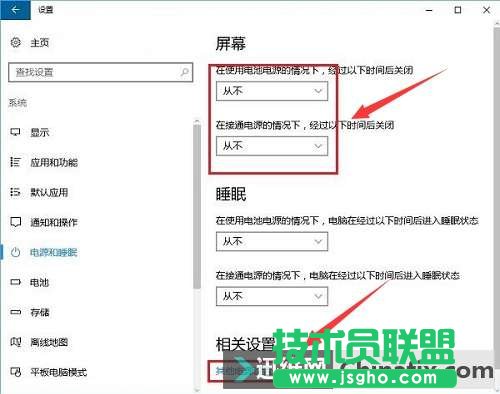Select 默认应用 in the sidebar
Screen dimensions: 500x394
pyautogui.click(x=49, y=192)
